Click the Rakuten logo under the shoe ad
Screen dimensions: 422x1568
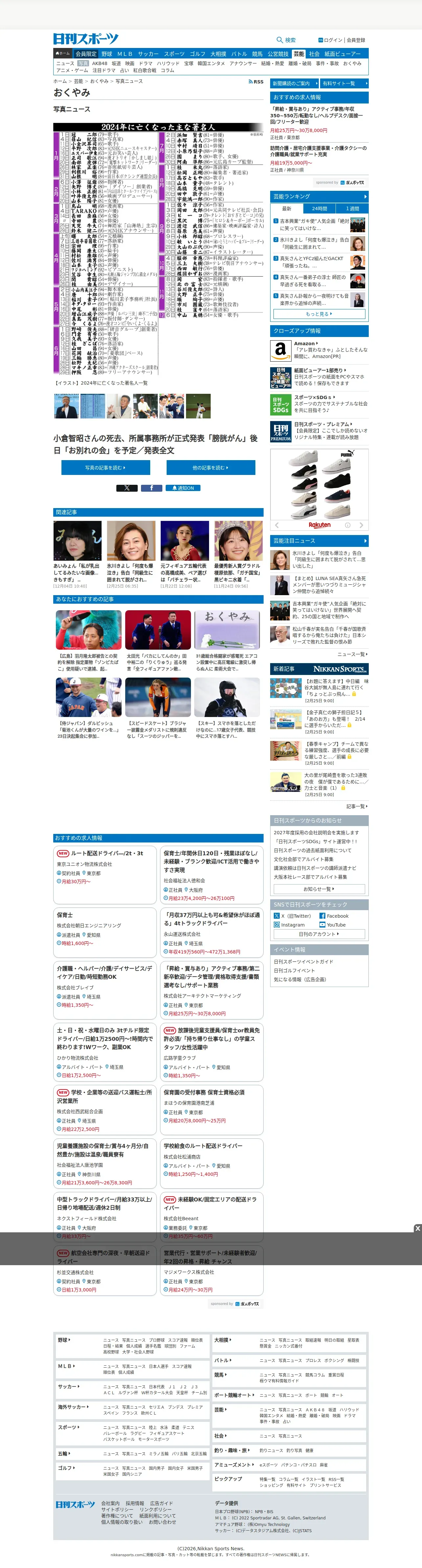click(x=319, y=525)
